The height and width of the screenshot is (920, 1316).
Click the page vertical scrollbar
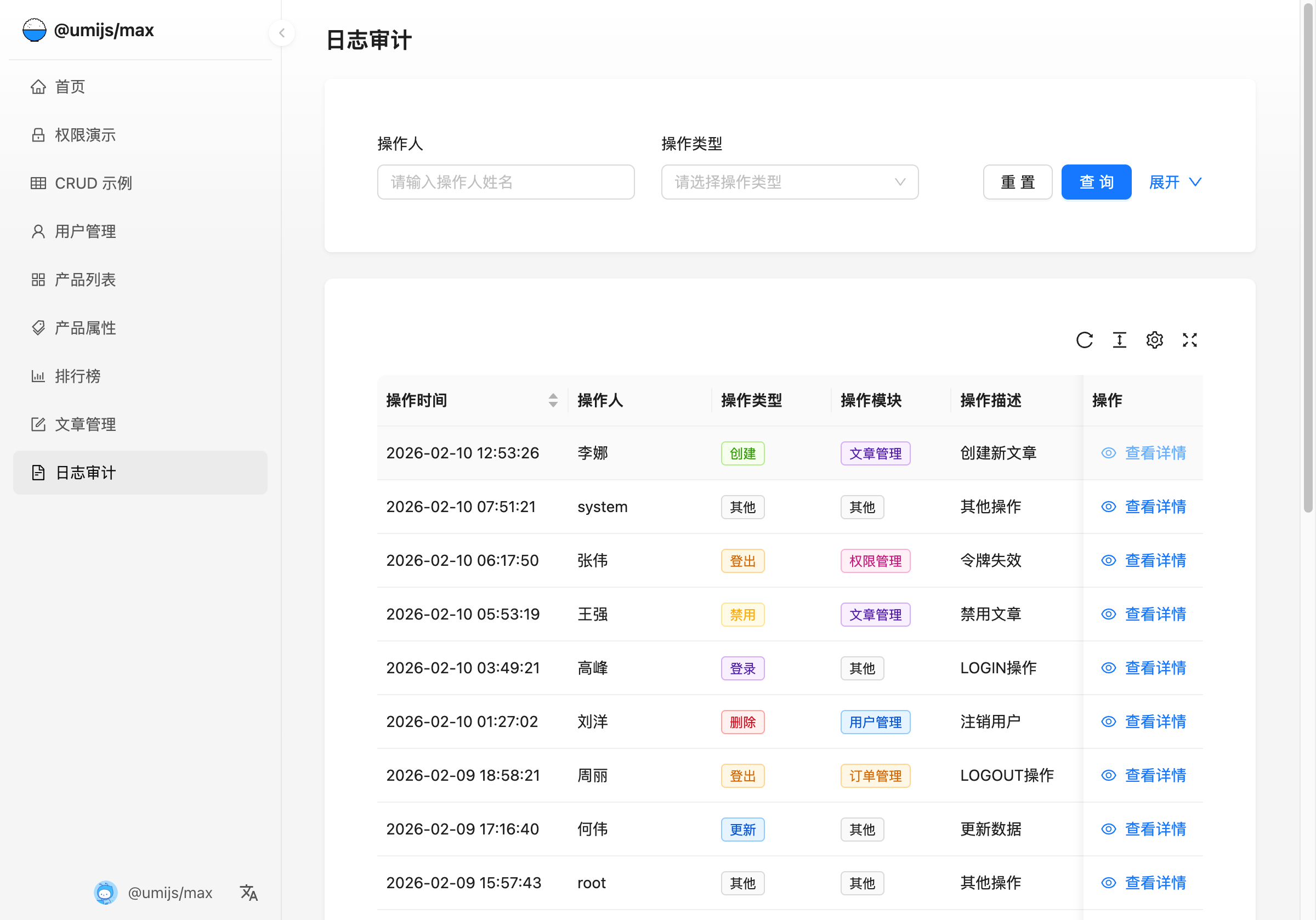click(x=1307, y=258)
